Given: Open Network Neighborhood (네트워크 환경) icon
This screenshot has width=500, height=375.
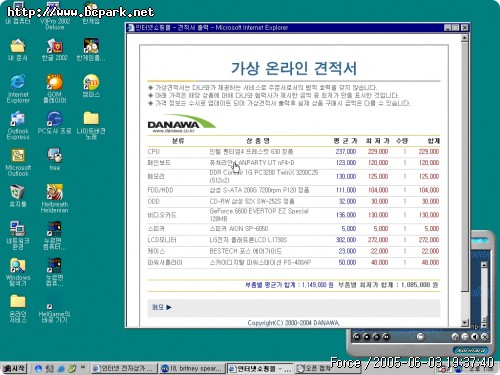Looking at the screenshot, I should [18, 235].
